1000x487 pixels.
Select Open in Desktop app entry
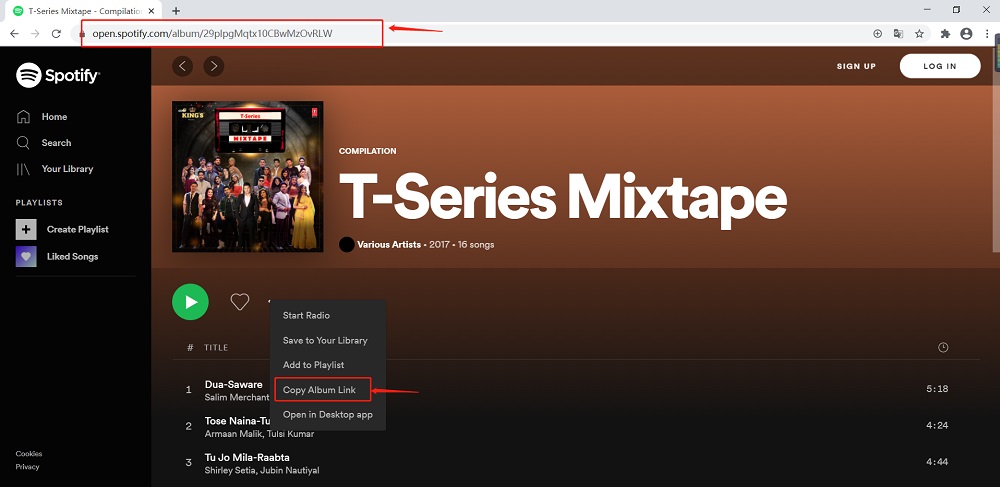[328, 414]
